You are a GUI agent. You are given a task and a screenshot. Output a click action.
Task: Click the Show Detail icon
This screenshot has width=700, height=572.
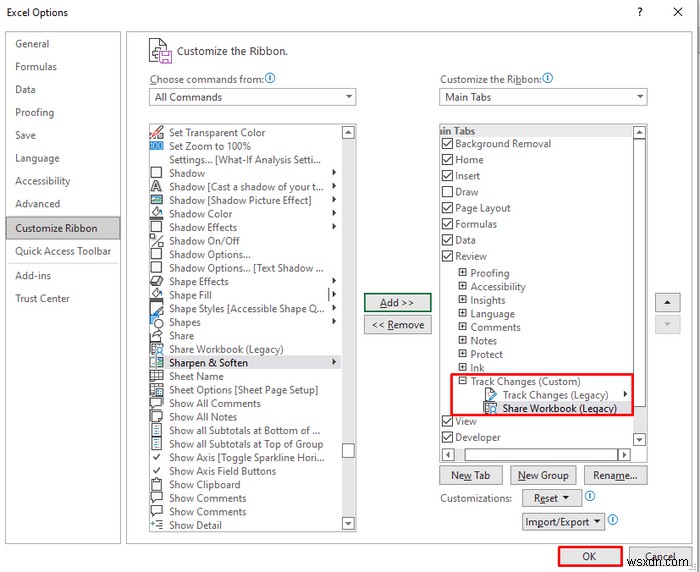point(157,525)
